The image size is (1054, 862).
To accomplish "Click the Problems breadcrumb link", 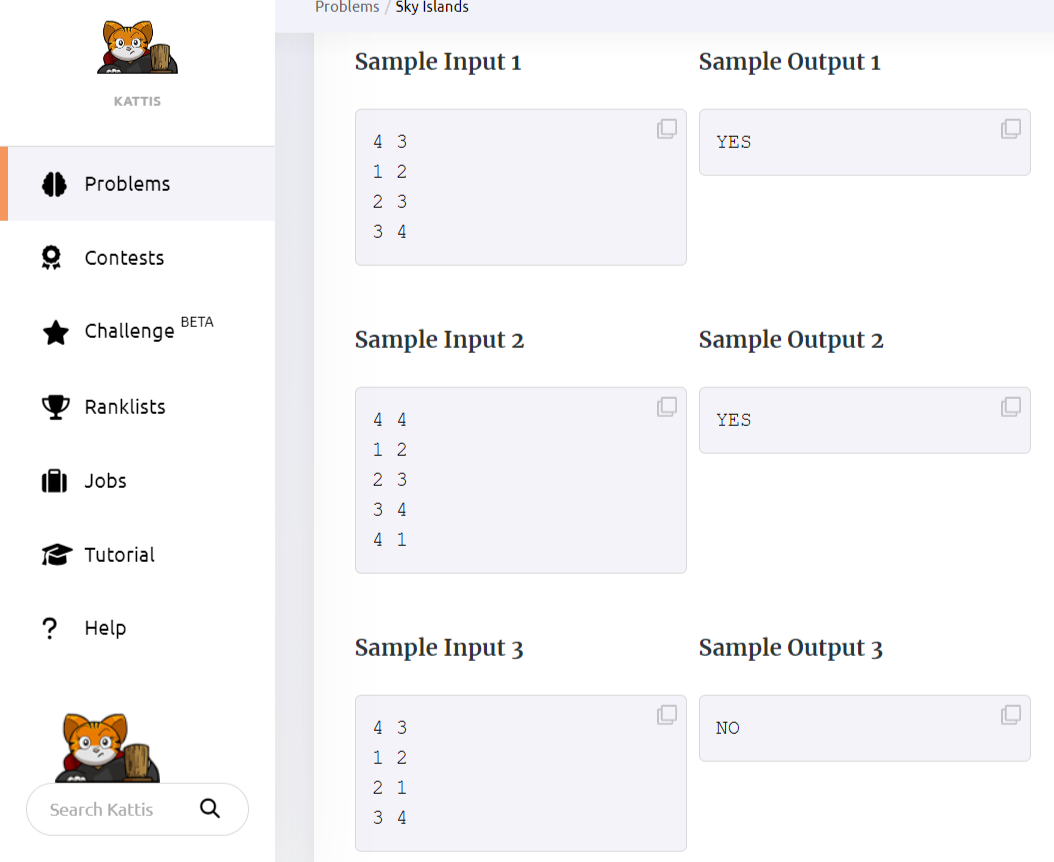I will [347, 7].
